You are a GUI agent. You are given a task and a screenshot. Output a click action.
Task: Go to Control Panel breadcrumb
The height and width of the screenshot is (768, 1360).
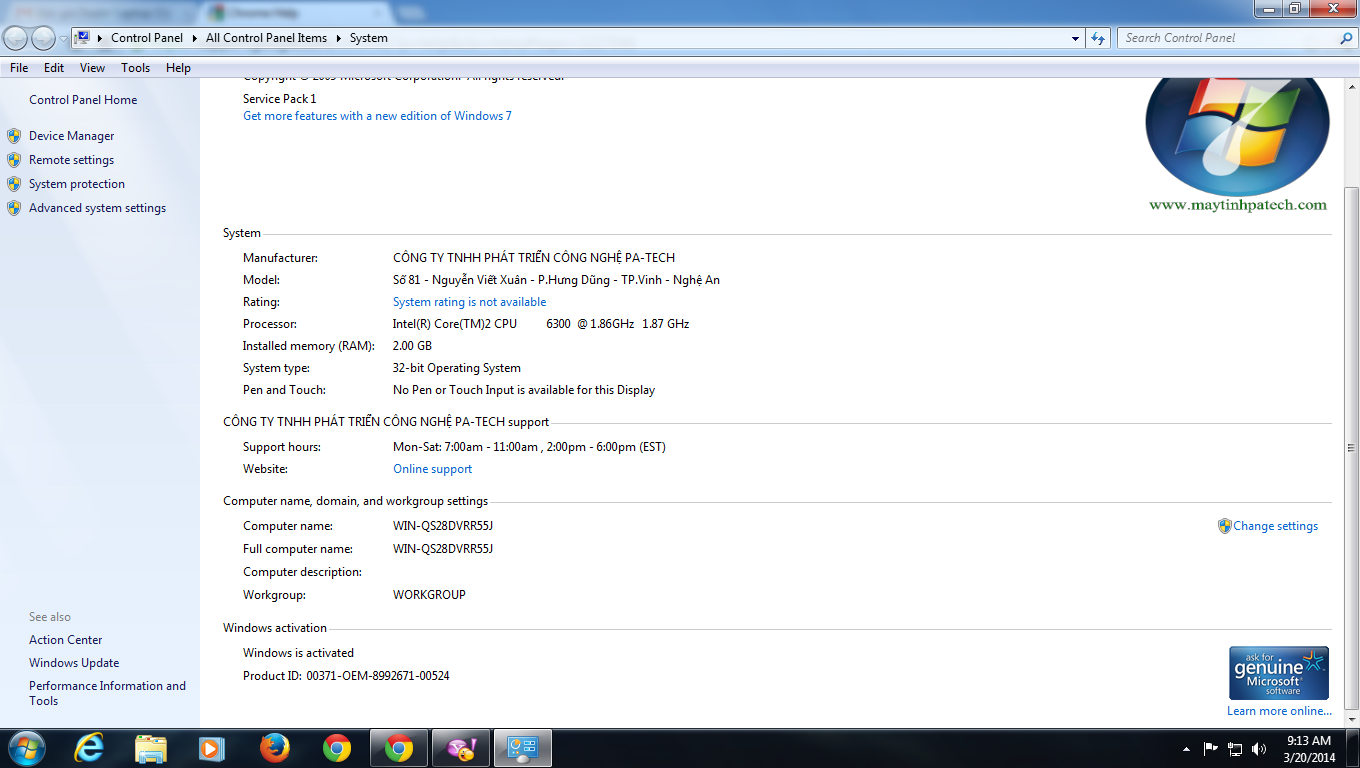[x=147, y=38]
